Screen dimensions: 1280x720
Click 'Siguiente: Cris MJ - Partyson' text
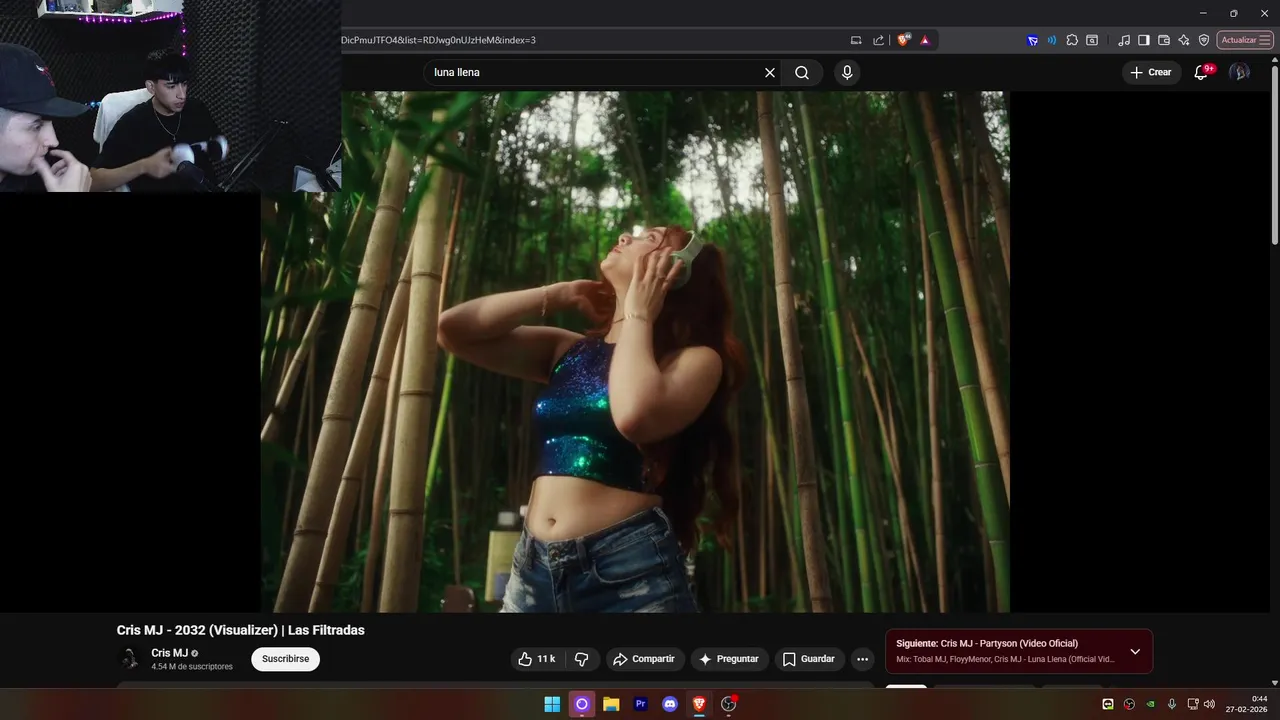point(987,644)
